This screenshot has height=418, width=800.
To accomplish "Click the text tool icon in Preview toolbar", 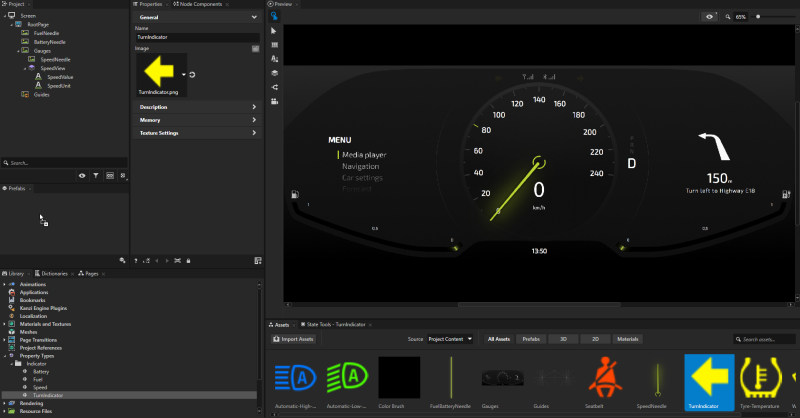I will tap(274, 59).
